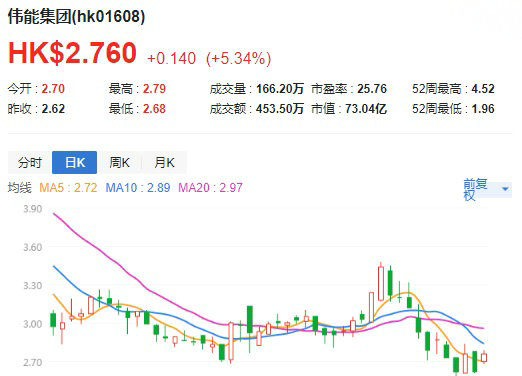Click the 昨收 value 2.62

click(x=53, y=109)
